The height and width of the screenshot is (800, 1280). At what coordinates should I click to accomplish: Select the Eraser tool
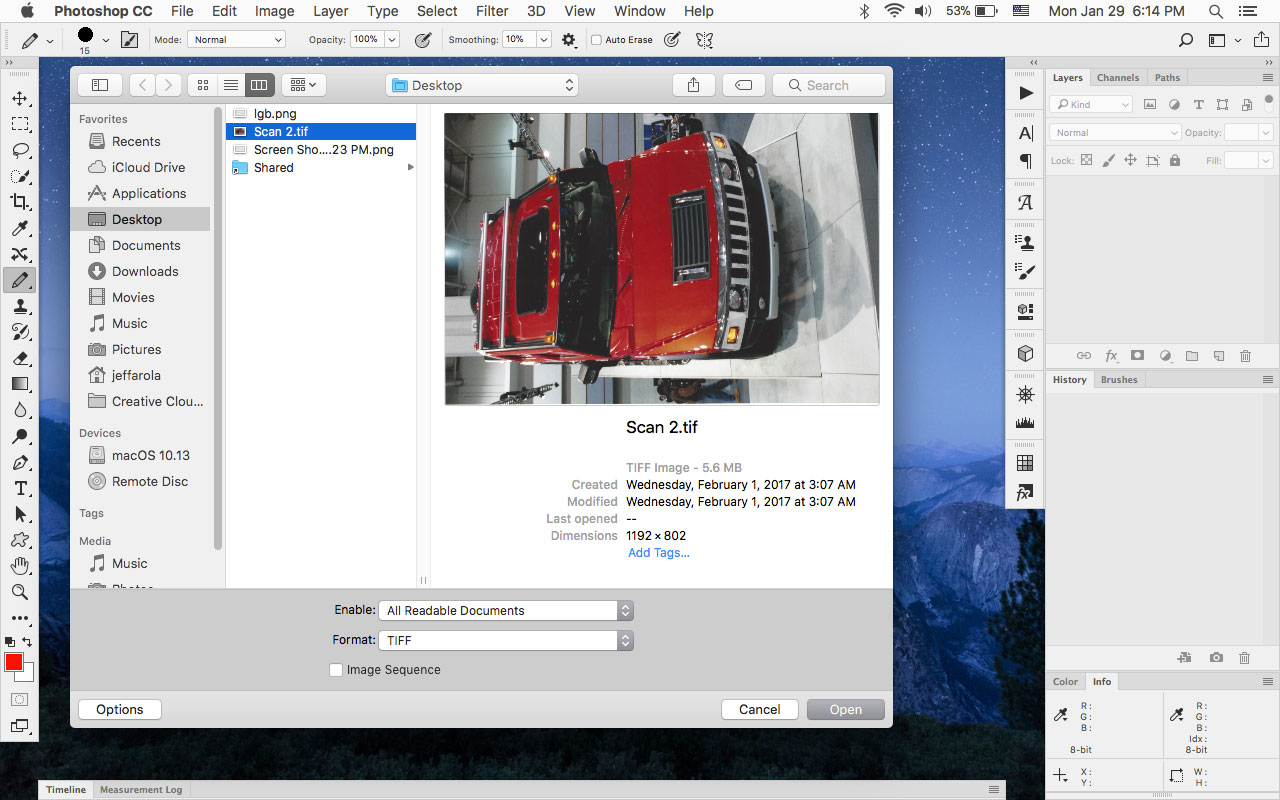point(20,358)
